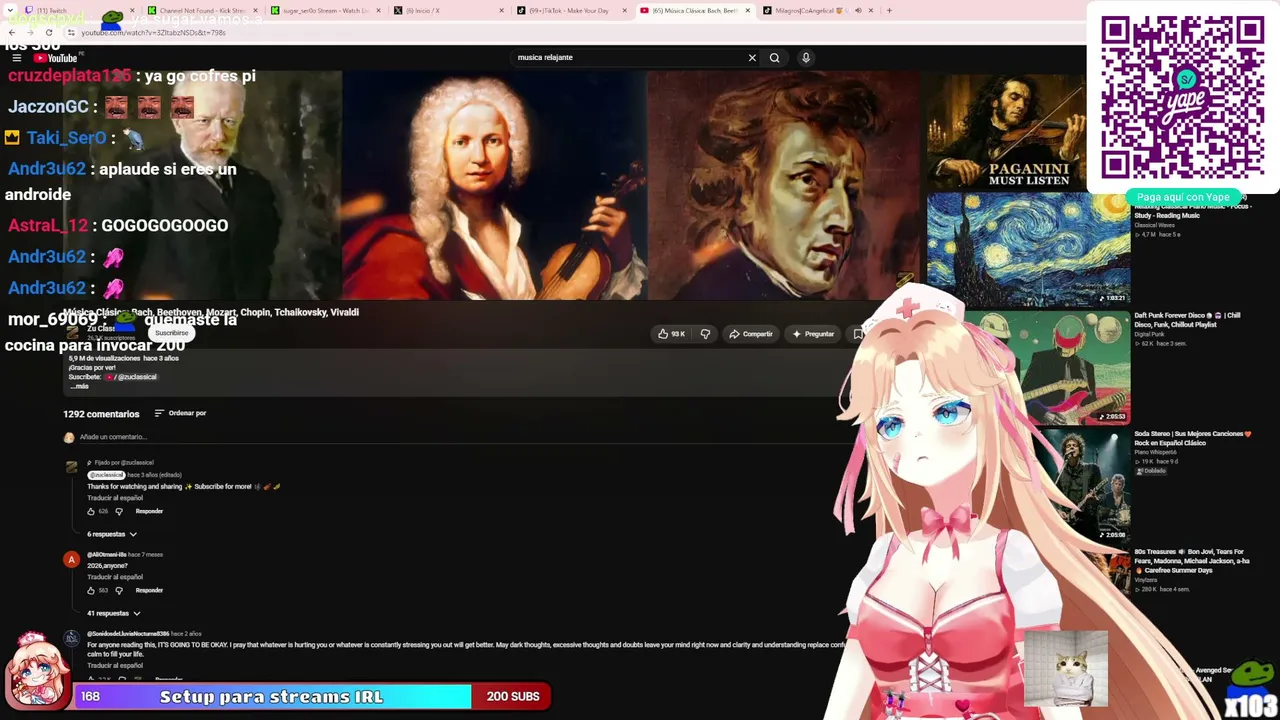Like the zuclassical pinned comment
Image resolution: width=1280 pixels, height=720 pixels.
click(x=91, y=511)
